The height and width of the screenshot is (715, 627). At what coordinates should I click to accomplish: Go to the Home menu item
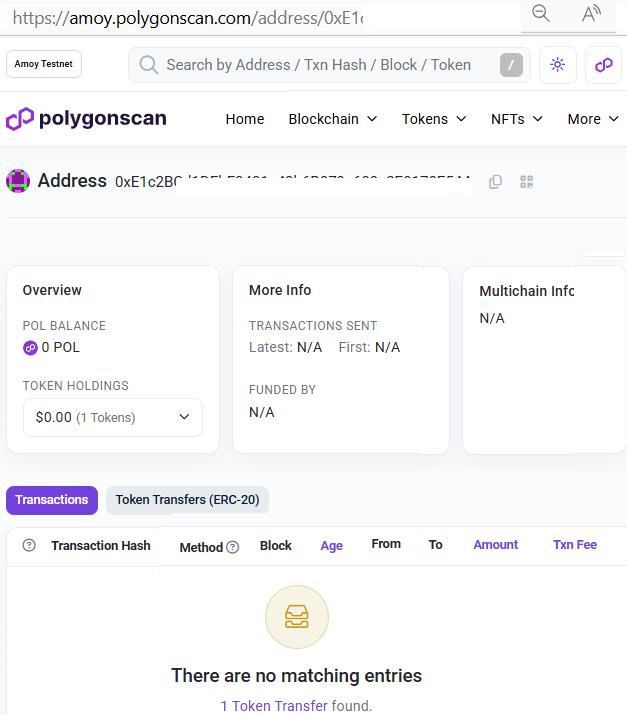pyautogui.click(x=245, y=119)
